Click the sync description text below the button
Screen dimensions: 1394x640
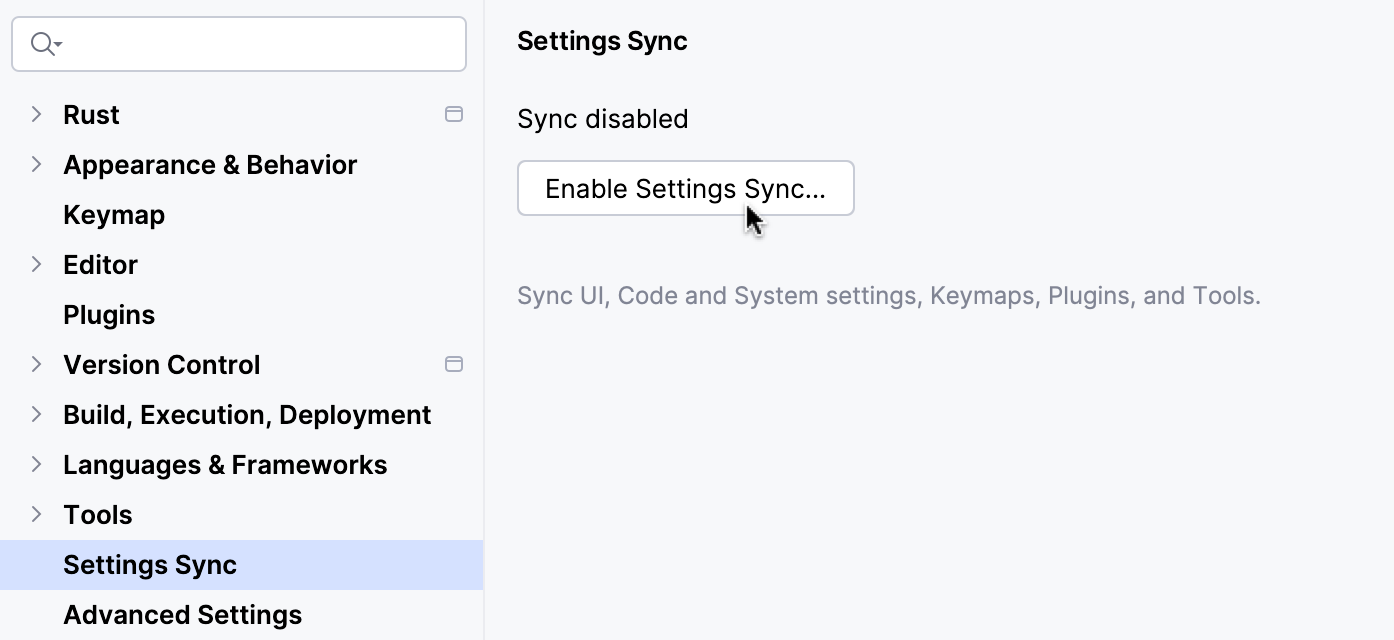[x=888, y=295]
